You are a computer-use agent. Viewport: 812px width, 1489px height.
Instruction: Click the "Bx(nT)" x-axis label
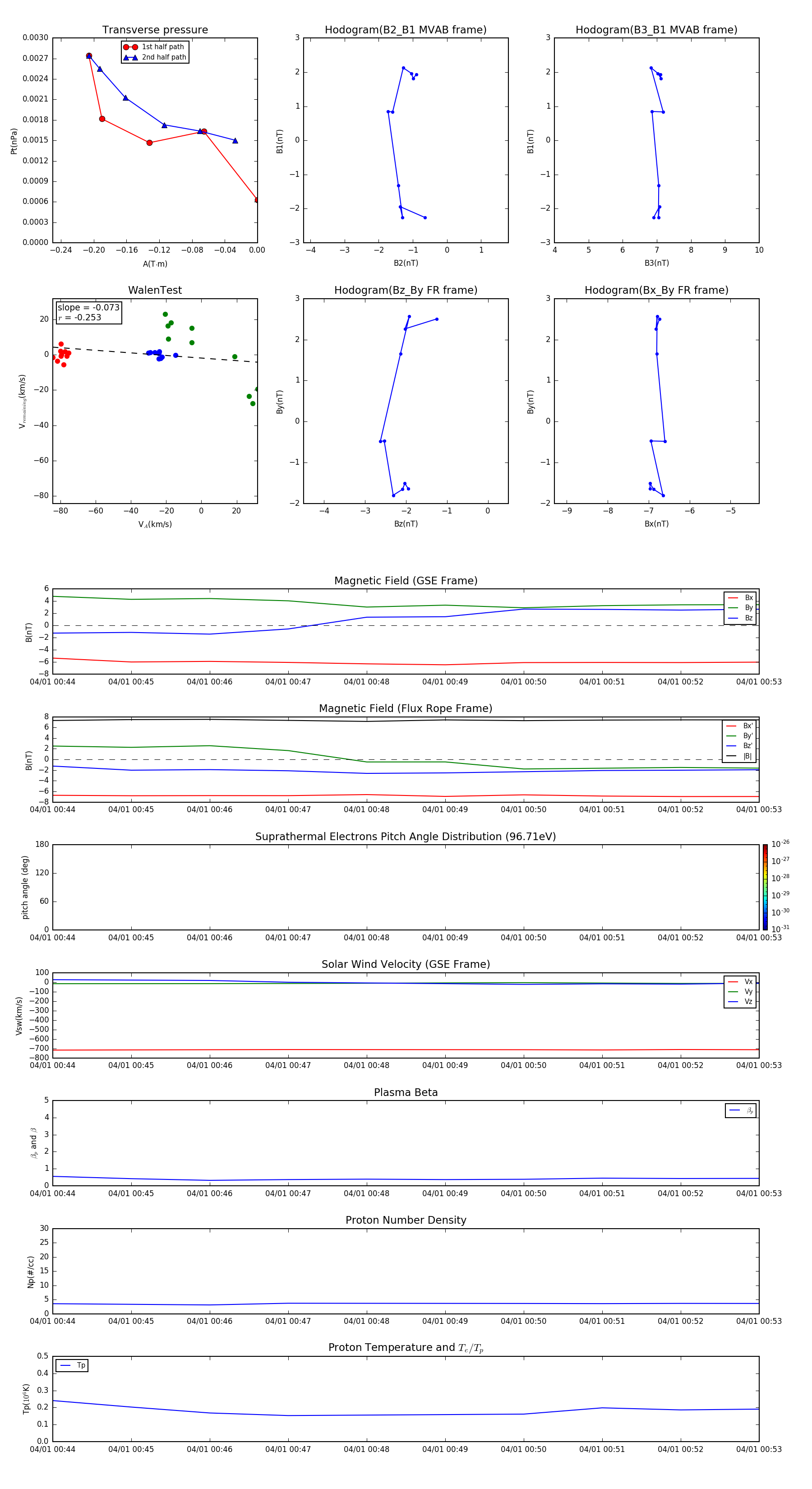click(x=656, y=524)
